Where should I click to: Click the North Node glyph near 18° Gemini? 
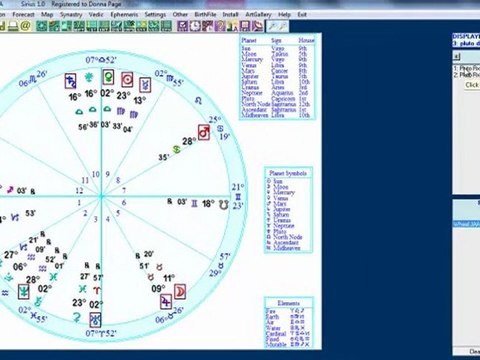[224, 205]
